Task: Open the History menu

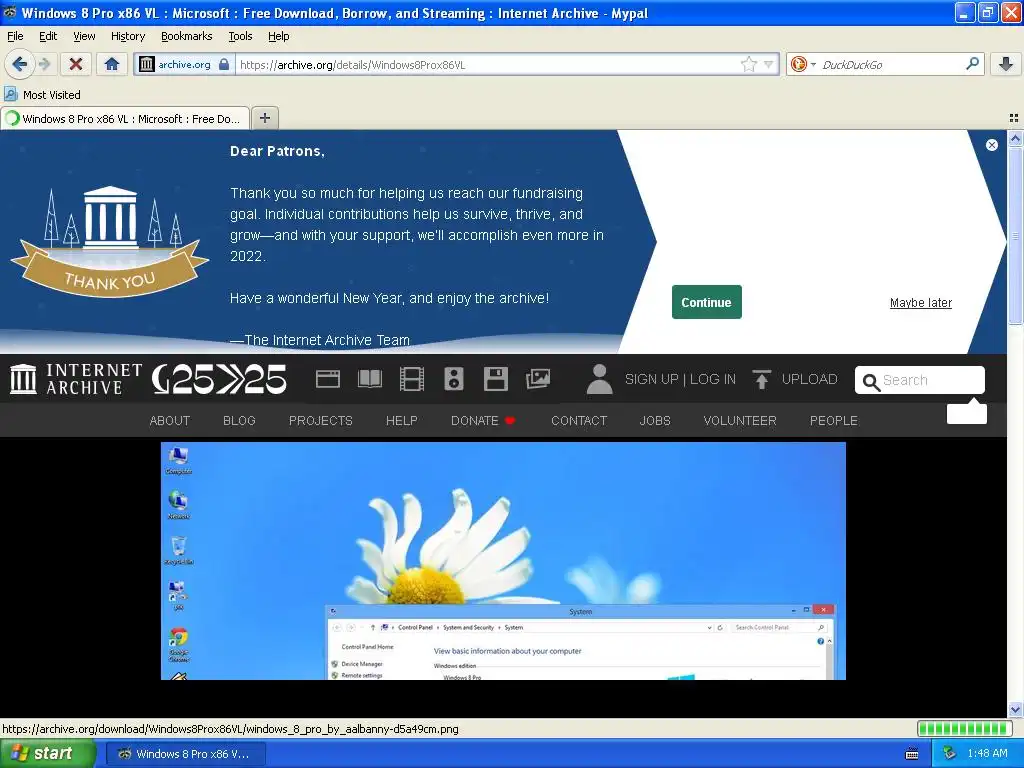Action: click(x=127, y=36)
